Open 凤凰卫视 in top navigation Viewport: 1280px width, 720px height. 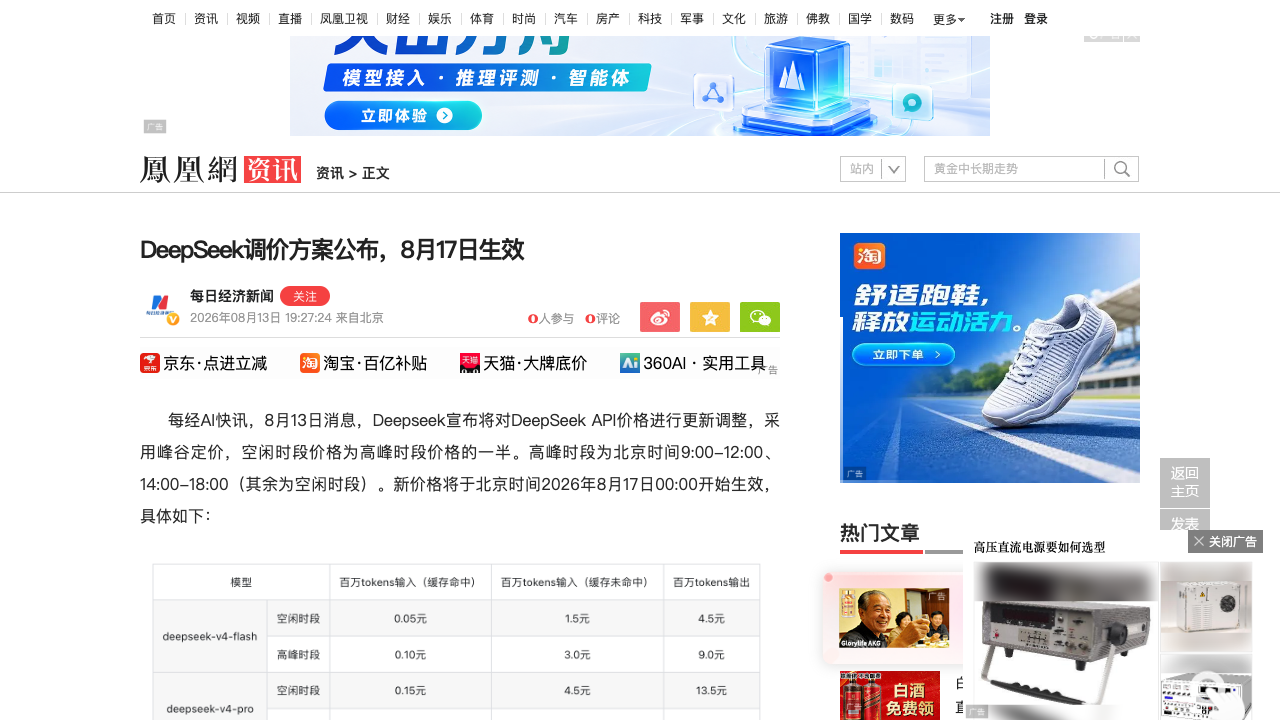click(x=344, y=18)
